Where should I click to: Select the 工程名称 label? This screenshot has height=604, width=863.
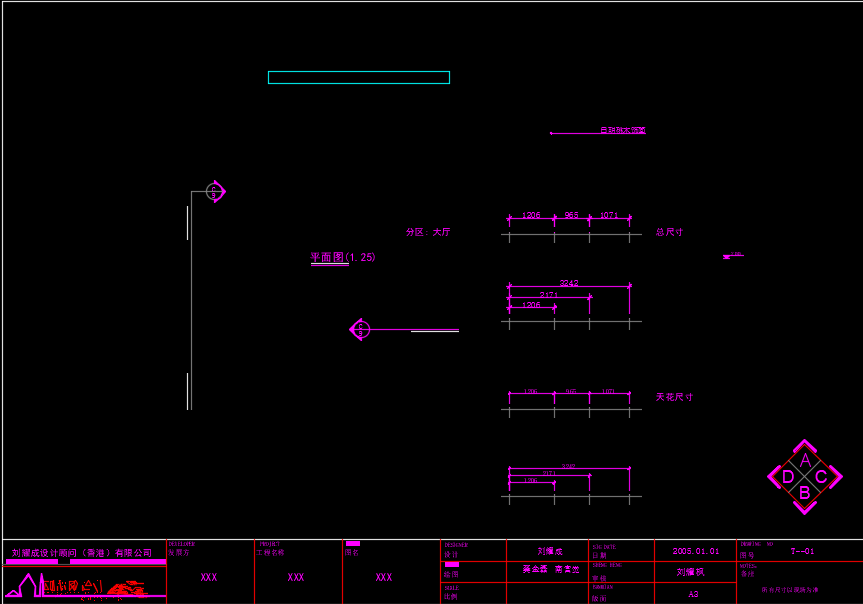pyautogui.click(x=270, y=552)
